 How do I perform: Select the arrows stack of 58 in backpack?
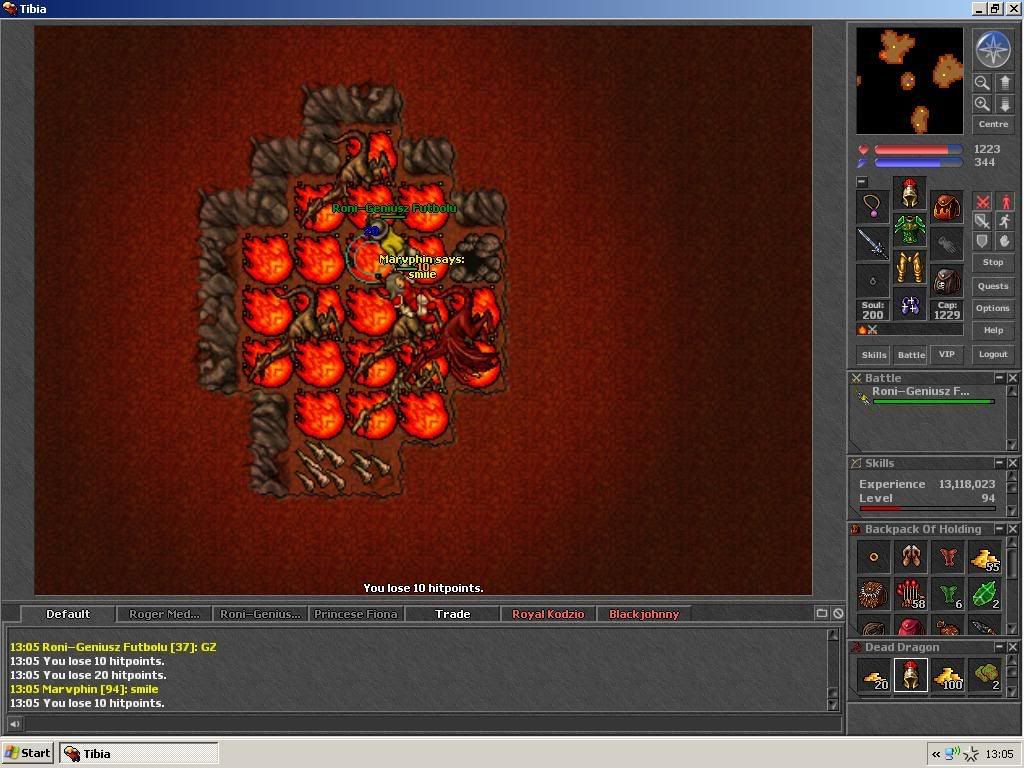[910, 594]
